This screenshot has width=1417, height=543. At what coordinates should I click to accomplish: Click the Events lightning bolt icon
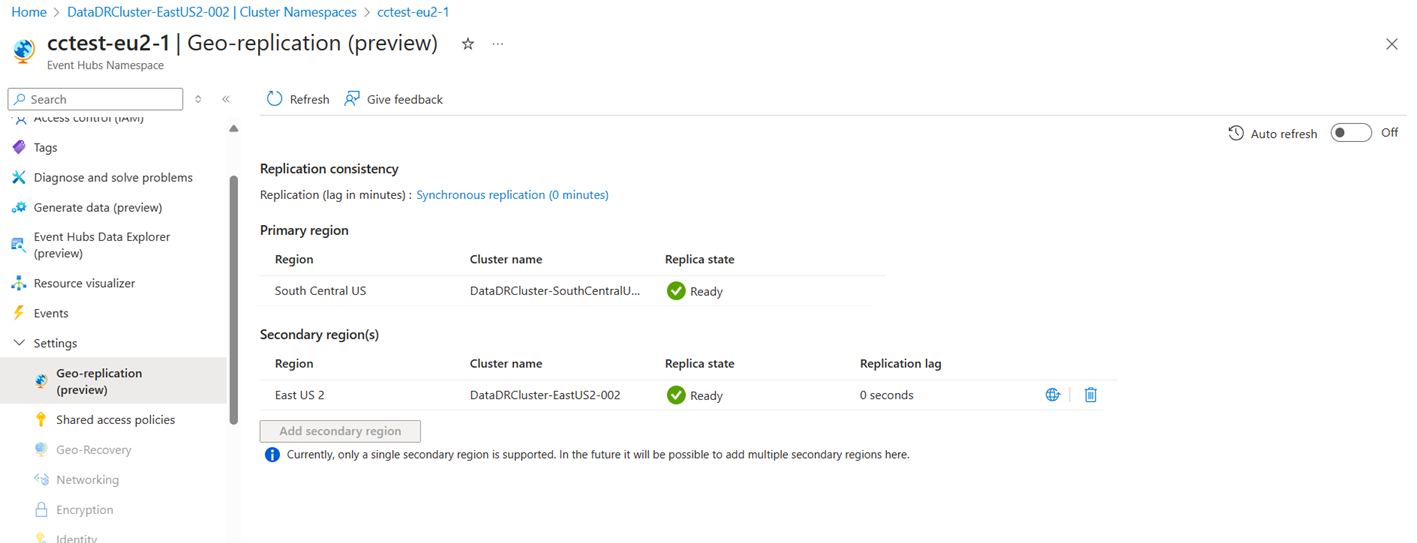(x=18, y=313)
